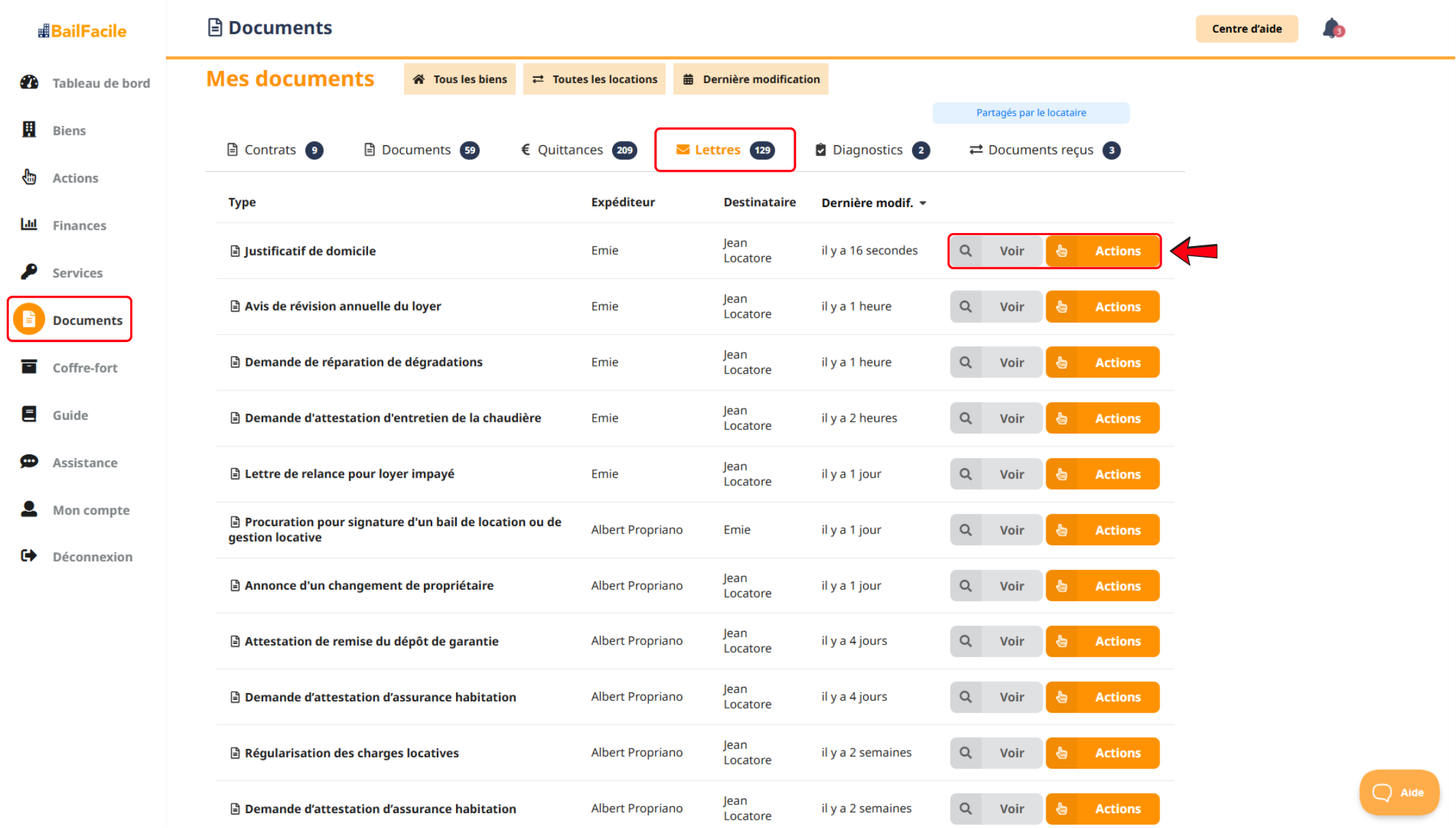Open Mon compte user icon
The width and height of the screenshot is (1456, 828).
tap(29, 509)
